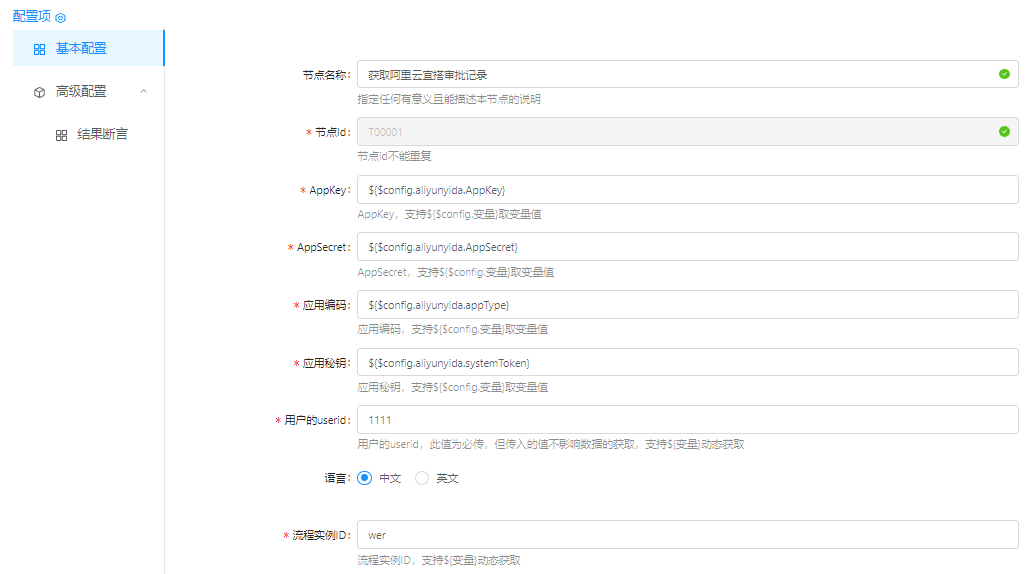
Task: Click the grid icon next to 结果断言
Action: [61, 135]
